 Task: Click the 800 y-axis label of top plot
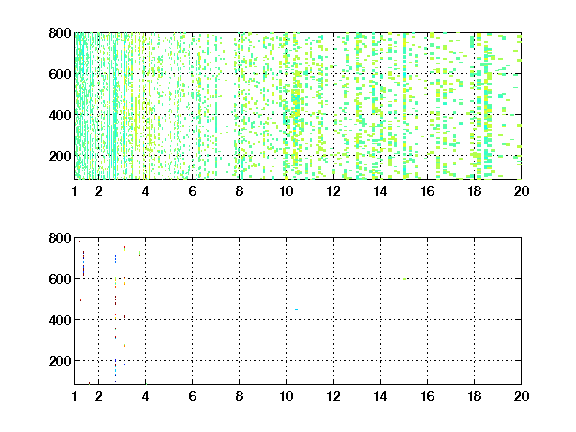[60, 33]
